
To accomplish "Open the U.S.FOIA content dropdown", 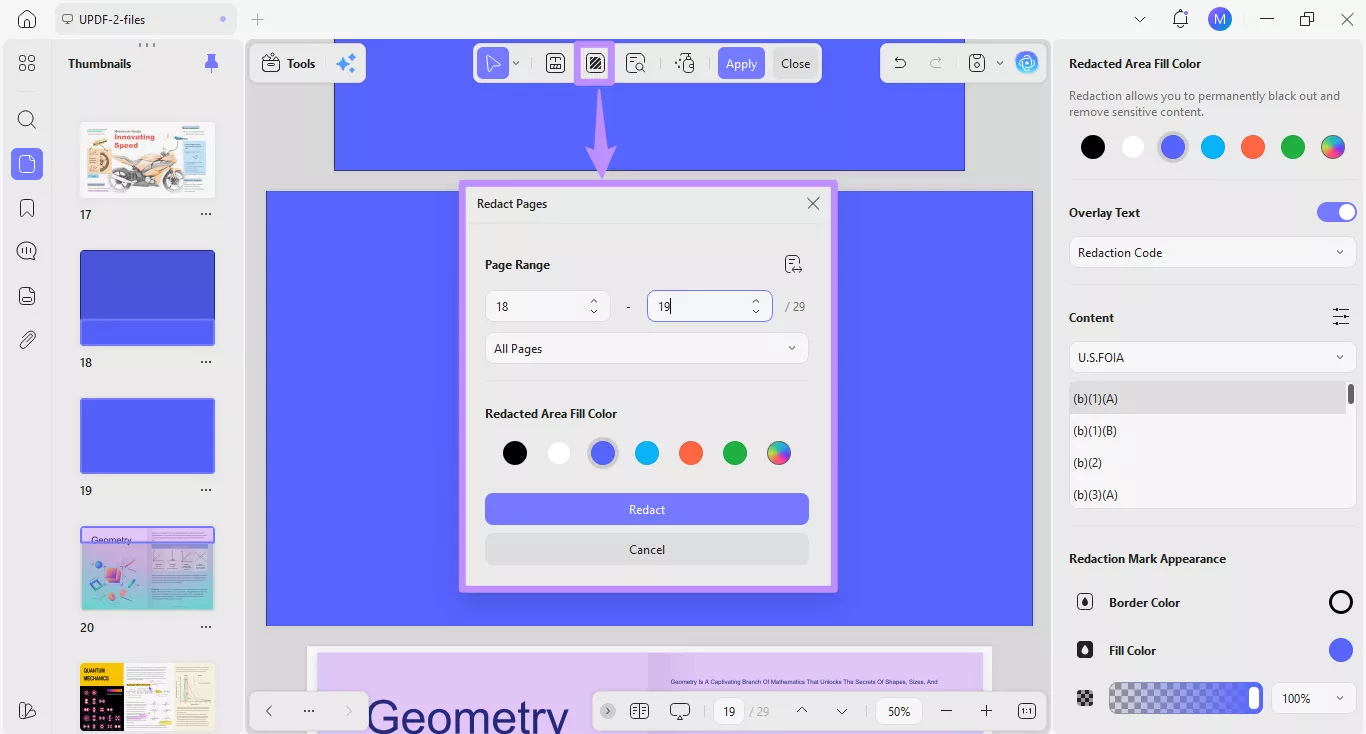I will tap(1212, 357).
